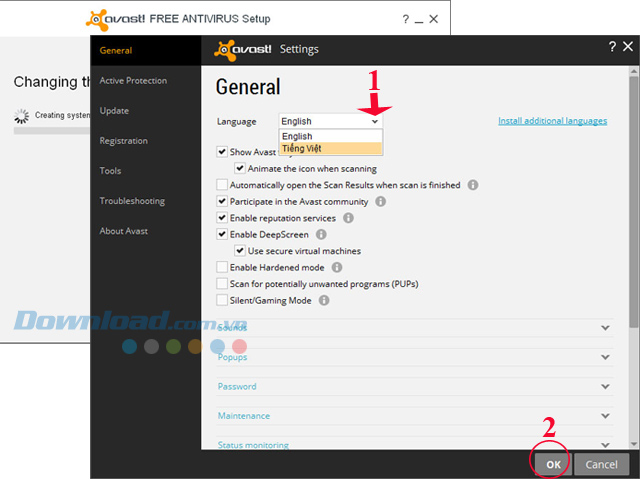Click the Maintenance section label
This screenshot has width=640, height=479.
pyautogui.click(x=244, y=416)
